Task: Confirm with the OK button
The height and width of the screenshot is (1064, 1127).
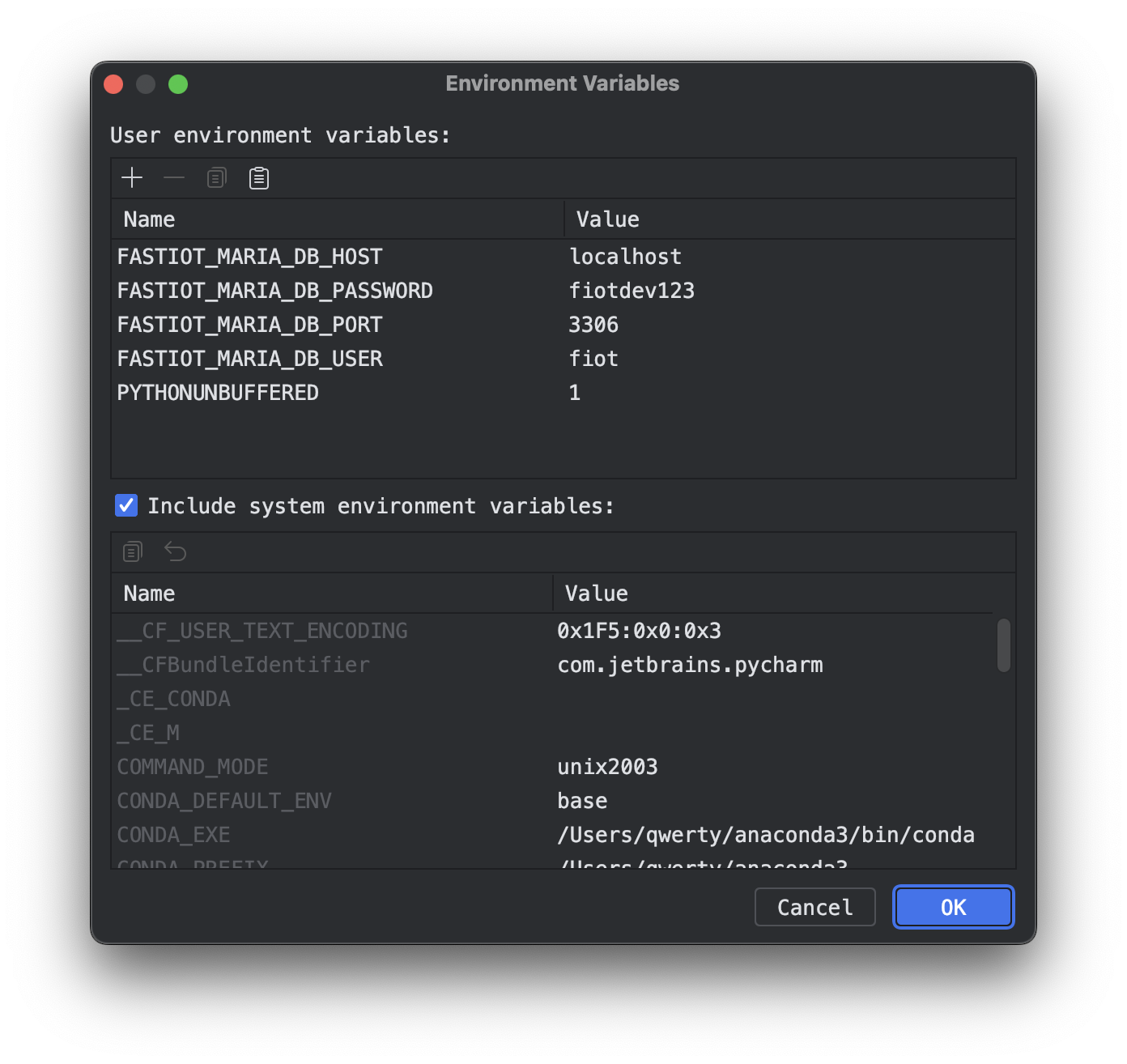Action: [953, 907]
